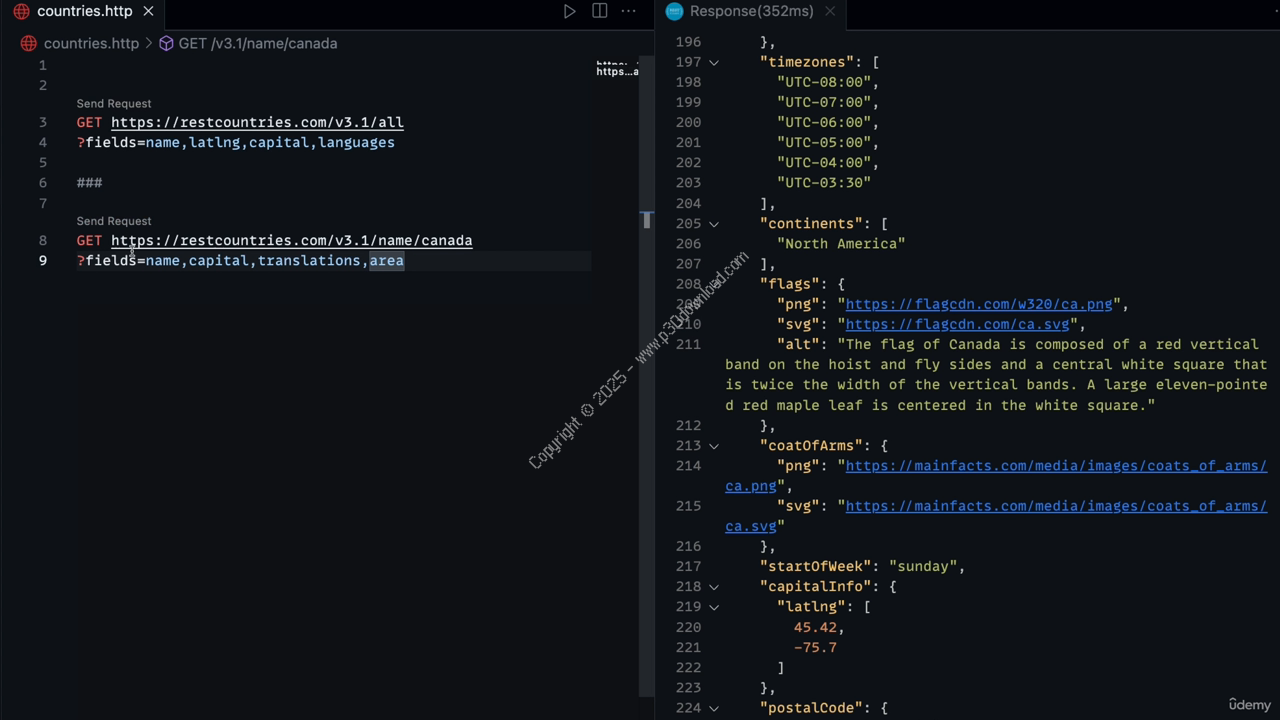Click the "sunday" startOfWeek value

[x=922, y=566]
